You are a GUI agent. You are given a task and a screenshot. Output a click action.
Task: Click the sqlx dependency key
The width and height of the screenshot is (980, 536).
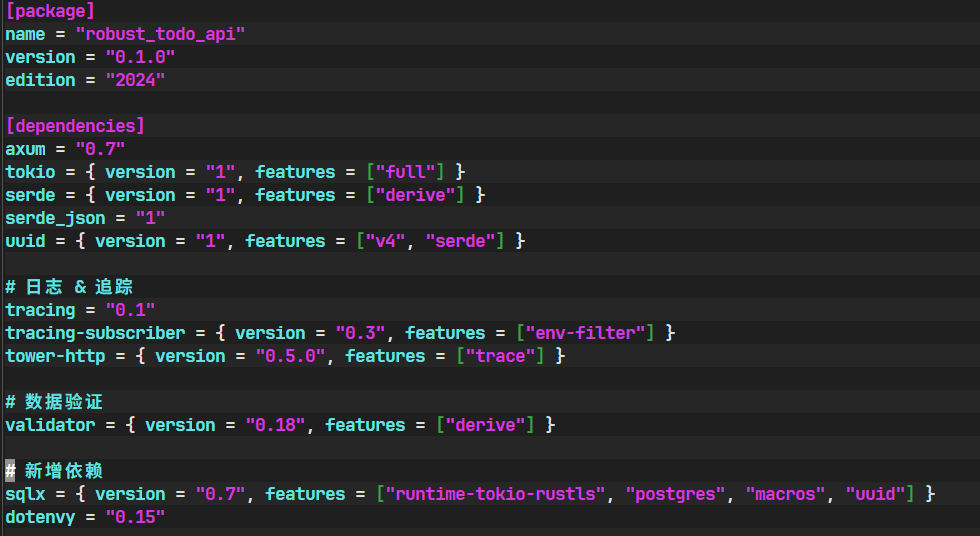pyautogui.click(x=25, y=494)
